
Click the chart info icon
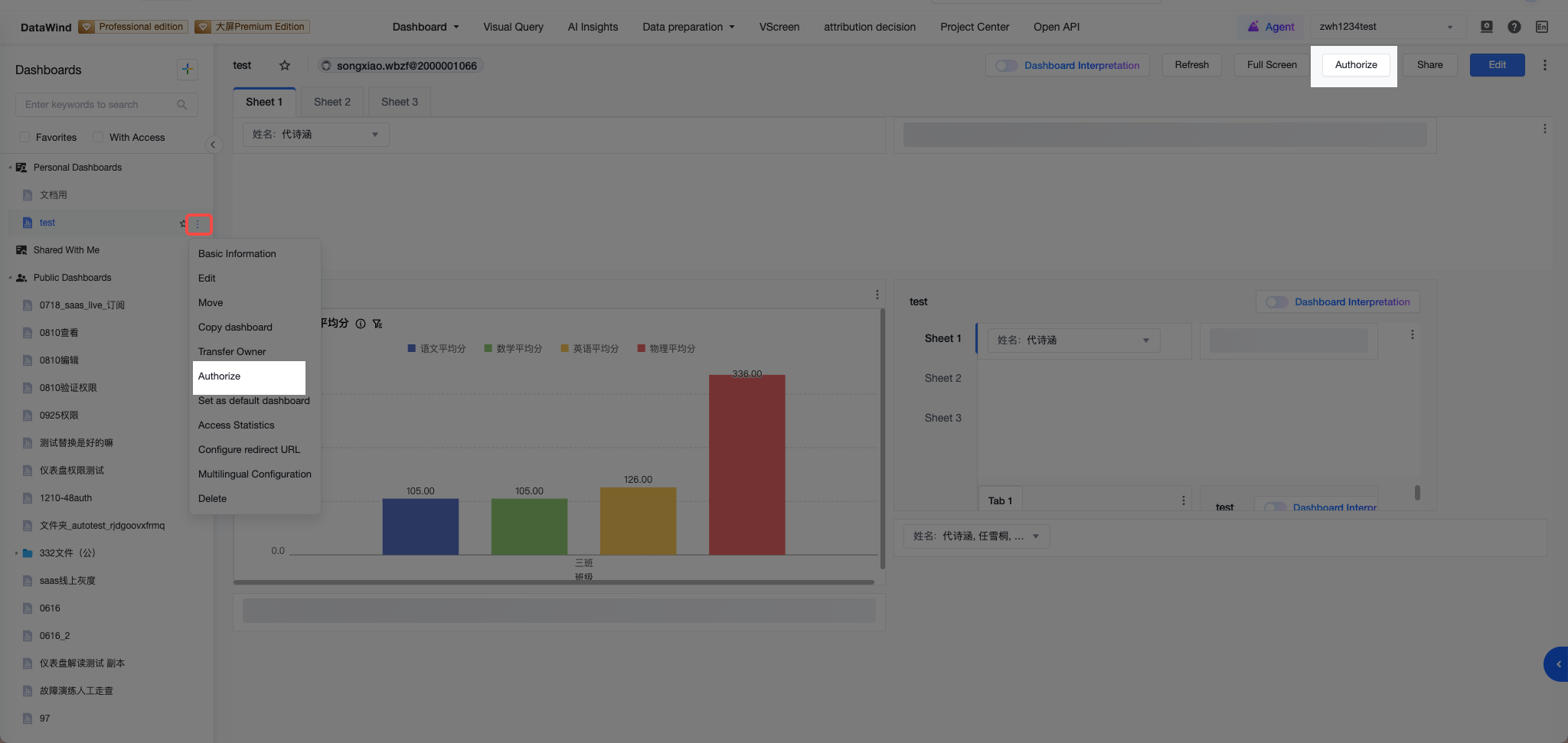coord(361,324)
